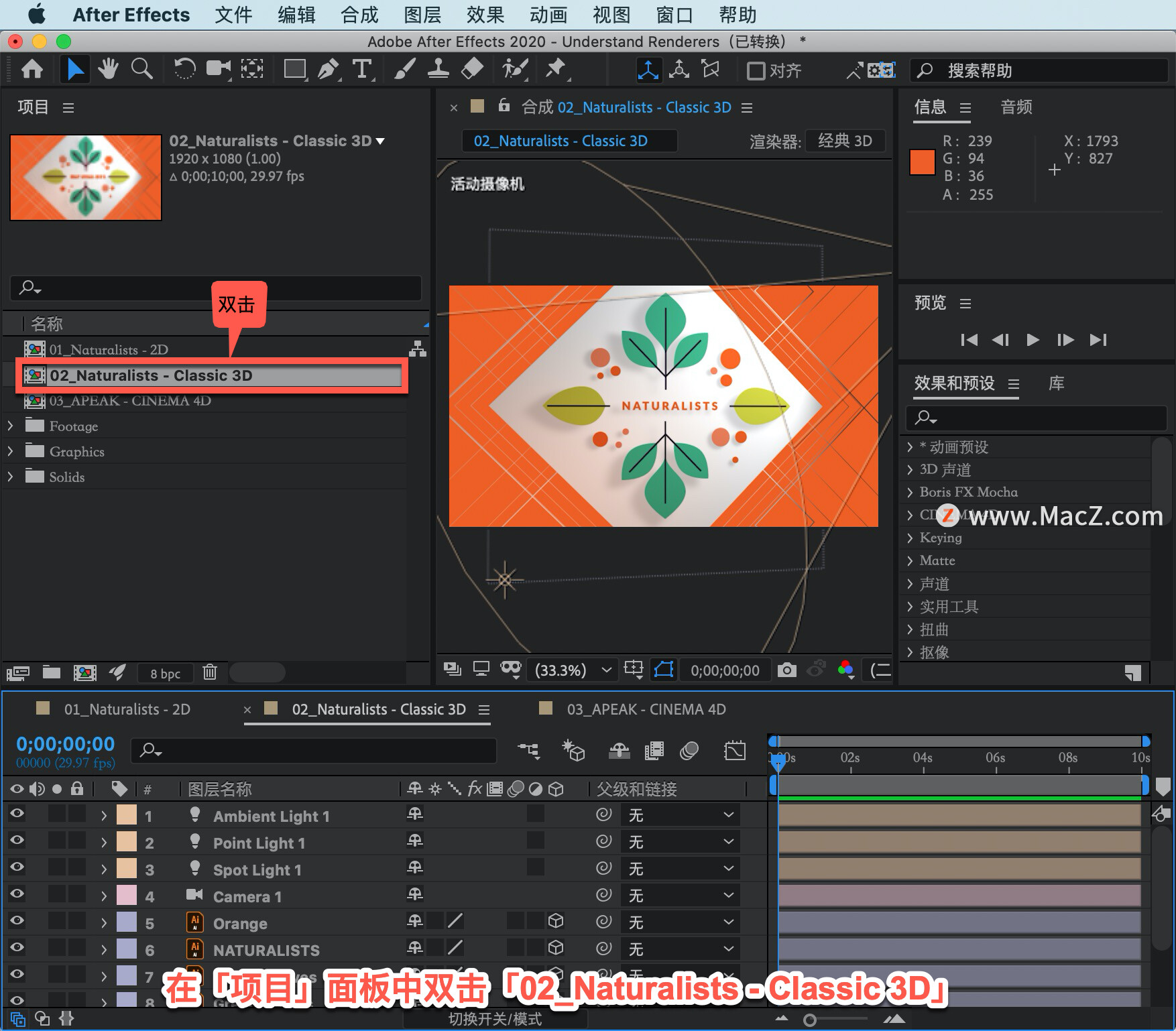Select the Roto Brush tool
Viewport: 1176px width, 1031px height.
click(515, 69)
